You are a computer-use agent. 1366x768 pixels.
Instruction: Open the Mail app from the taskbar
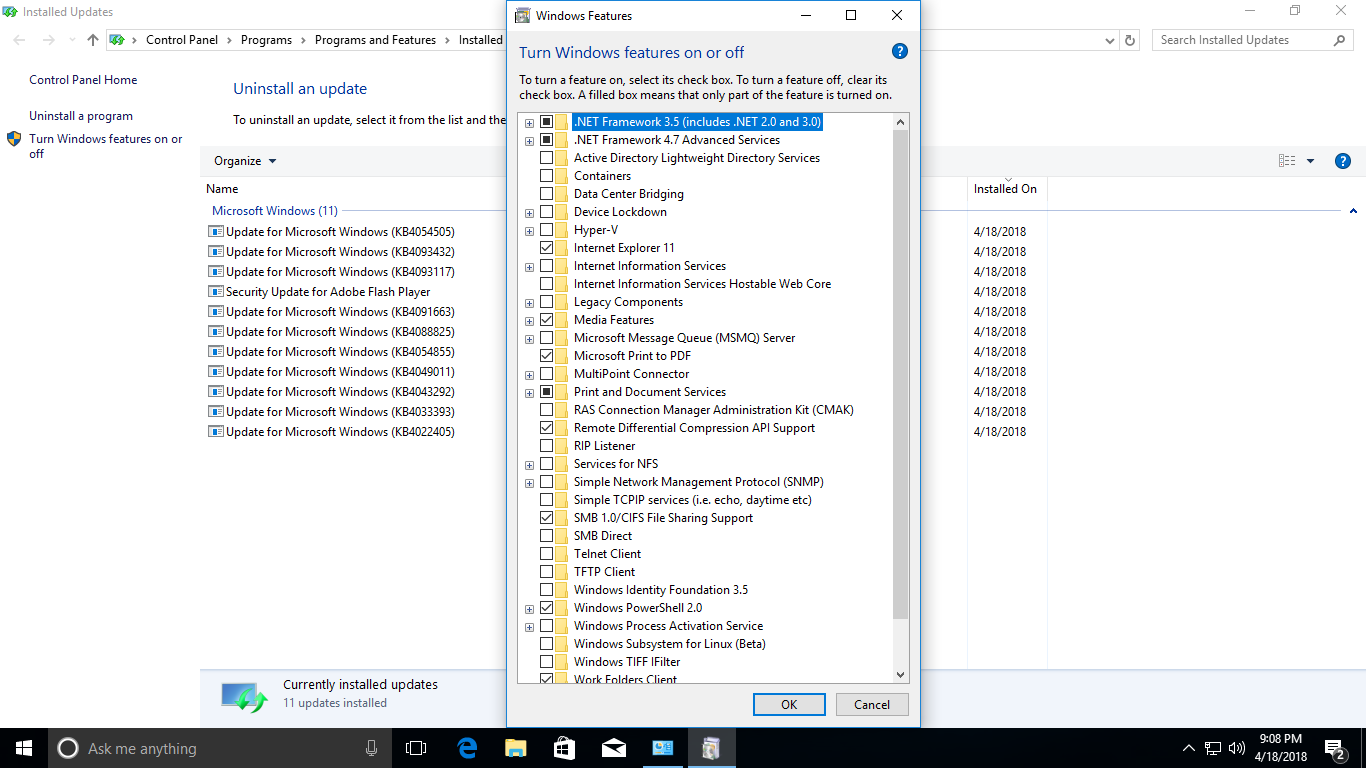613,748
